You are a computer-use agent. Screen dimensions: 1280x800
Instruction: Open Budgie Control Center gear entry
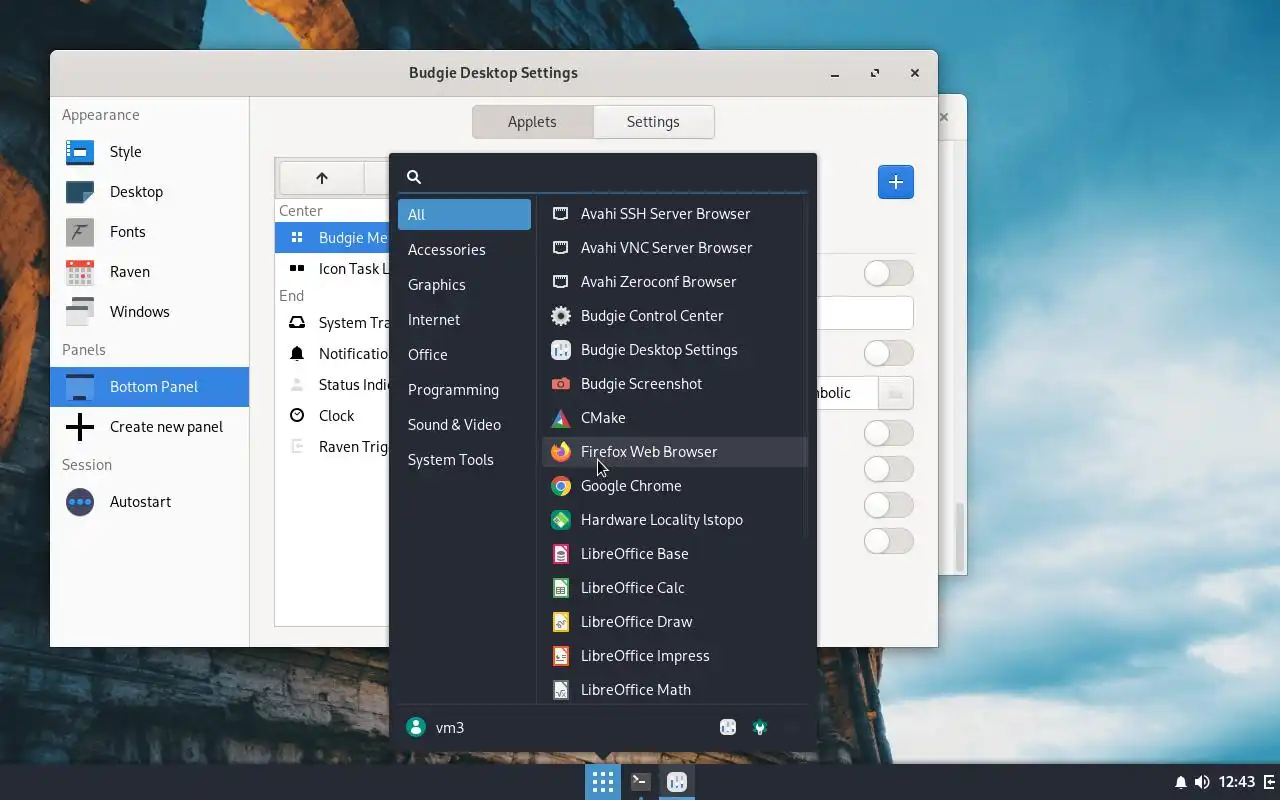click(674, 316)
